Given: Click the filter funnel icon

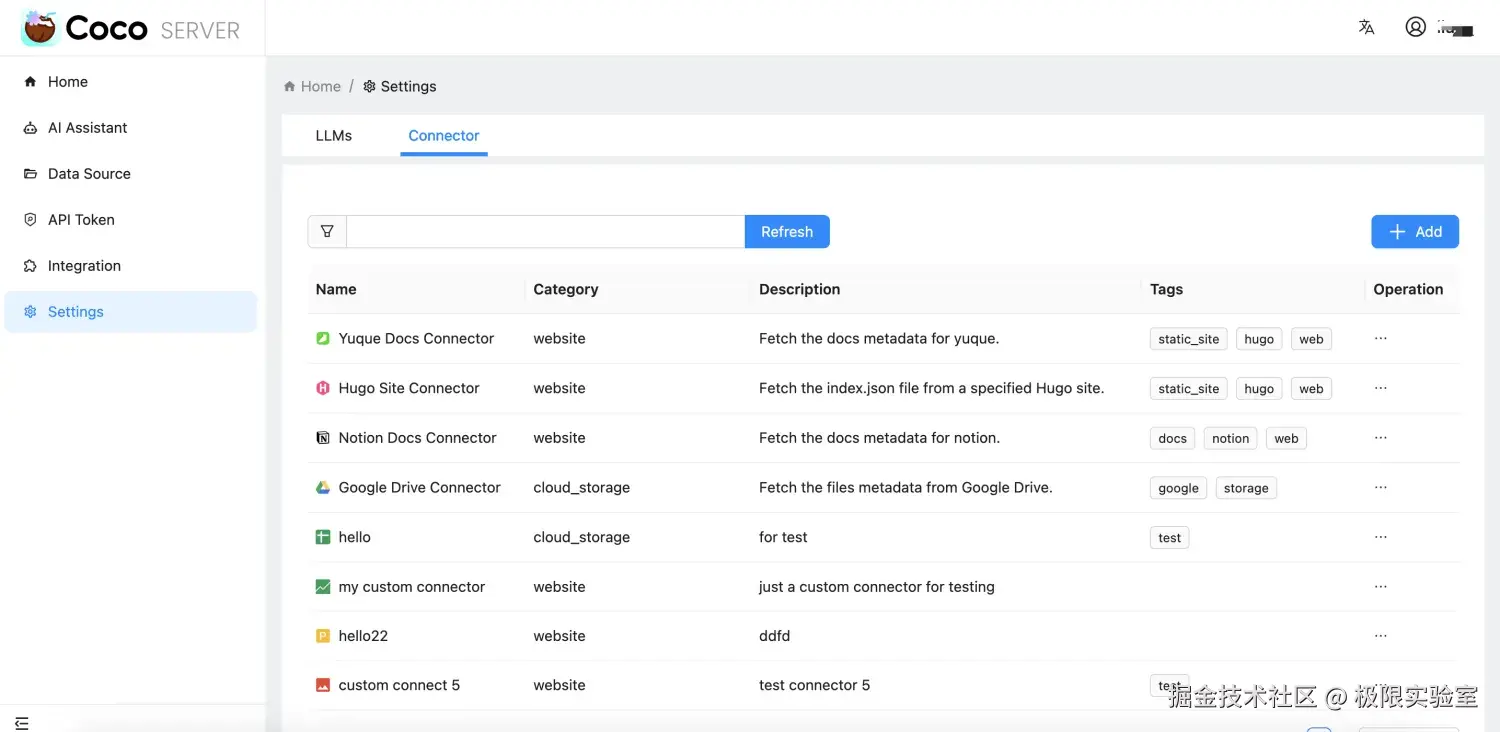Looking at the screenshot, I should click(x=327, y=232).
